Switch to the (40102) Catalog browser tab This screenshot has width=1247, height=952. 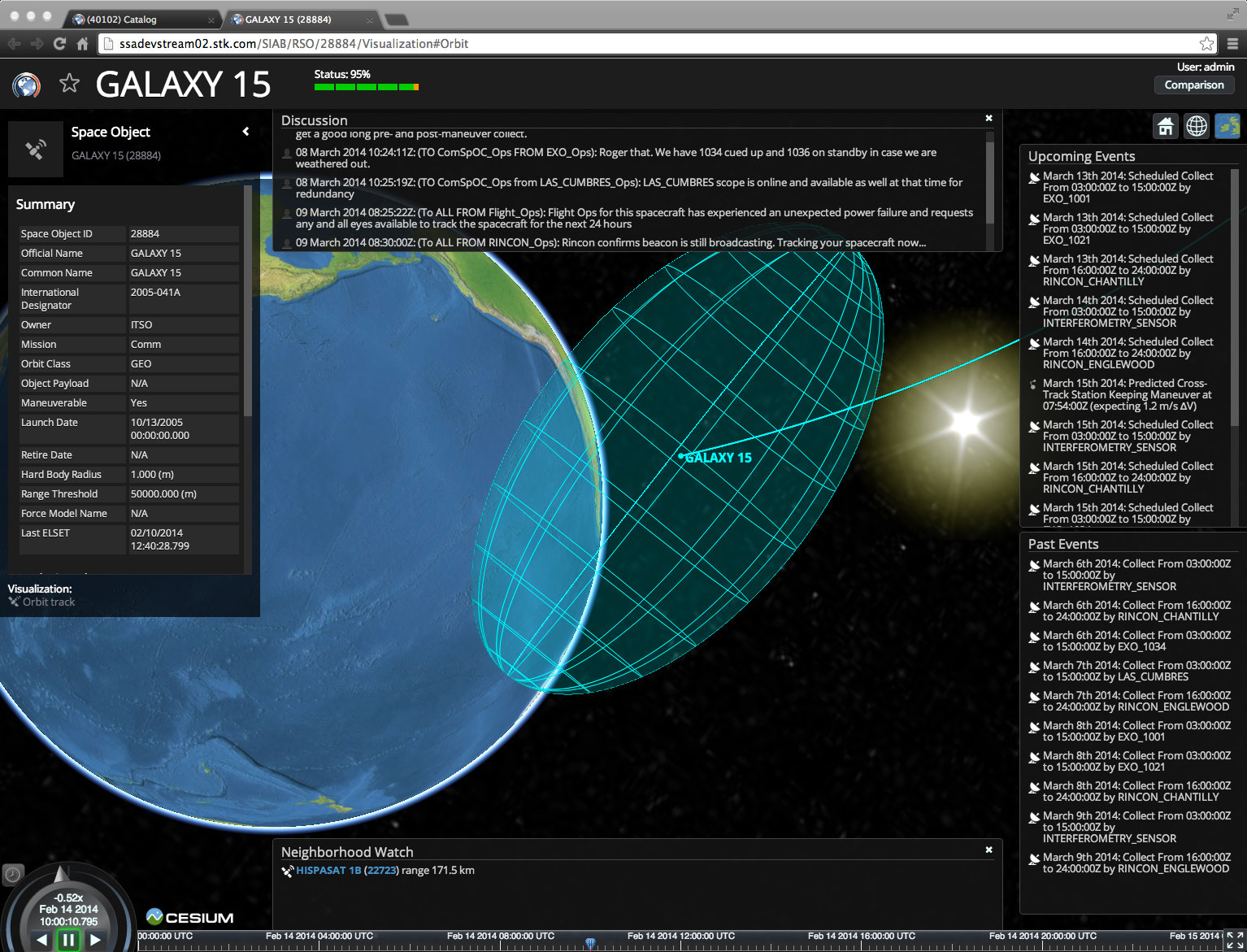[x=141, y=20]
